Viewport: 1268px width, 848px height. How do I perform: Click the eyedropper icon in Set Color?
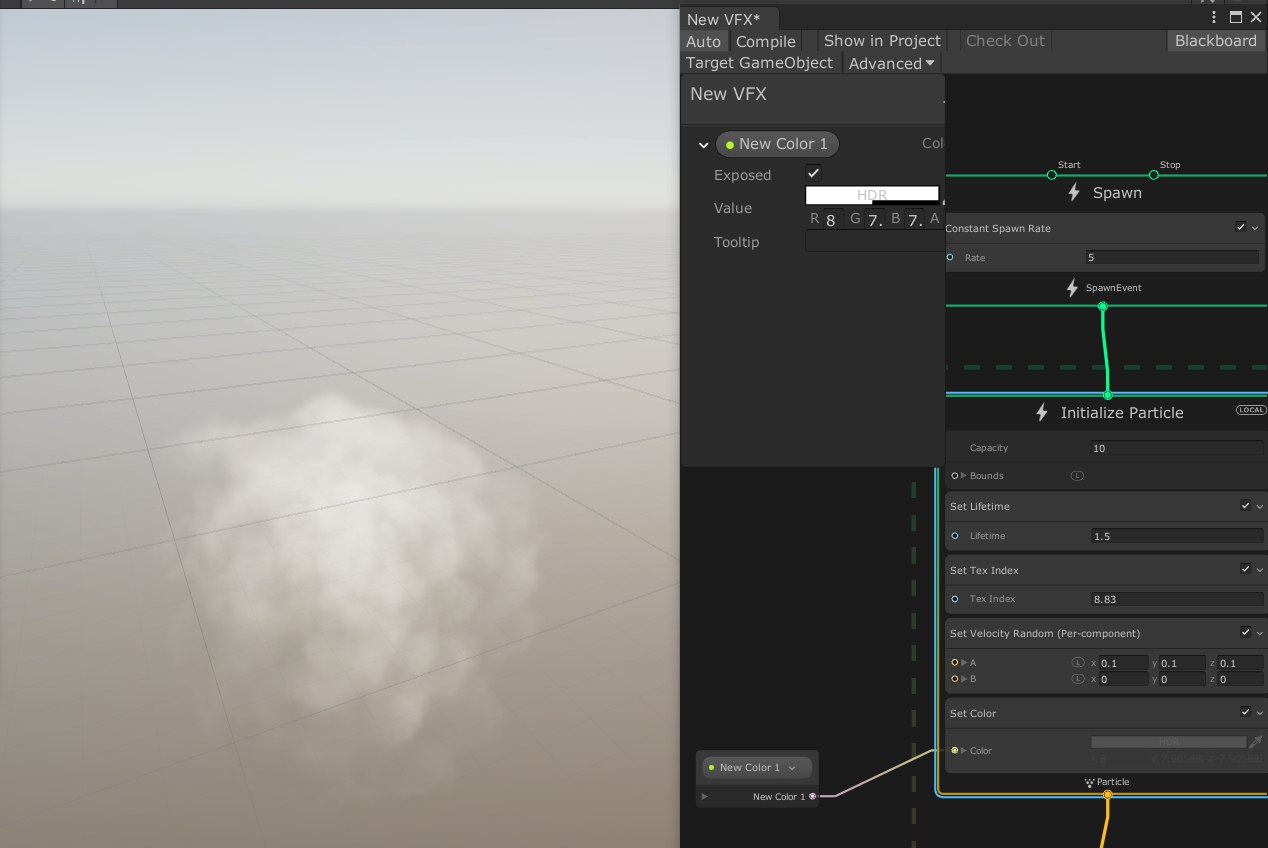click(x=1256, y=742)
